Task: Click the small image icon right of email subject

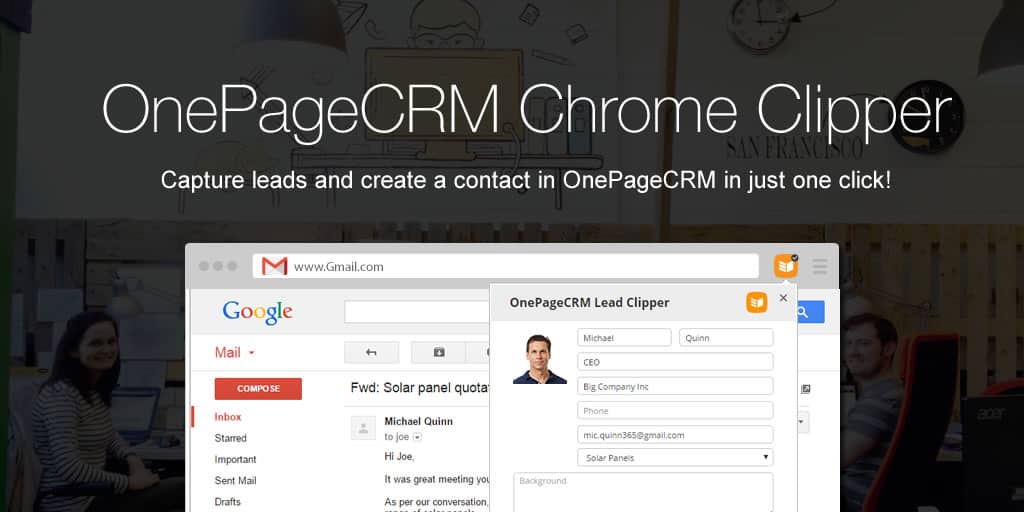Action: click(805, 389)
